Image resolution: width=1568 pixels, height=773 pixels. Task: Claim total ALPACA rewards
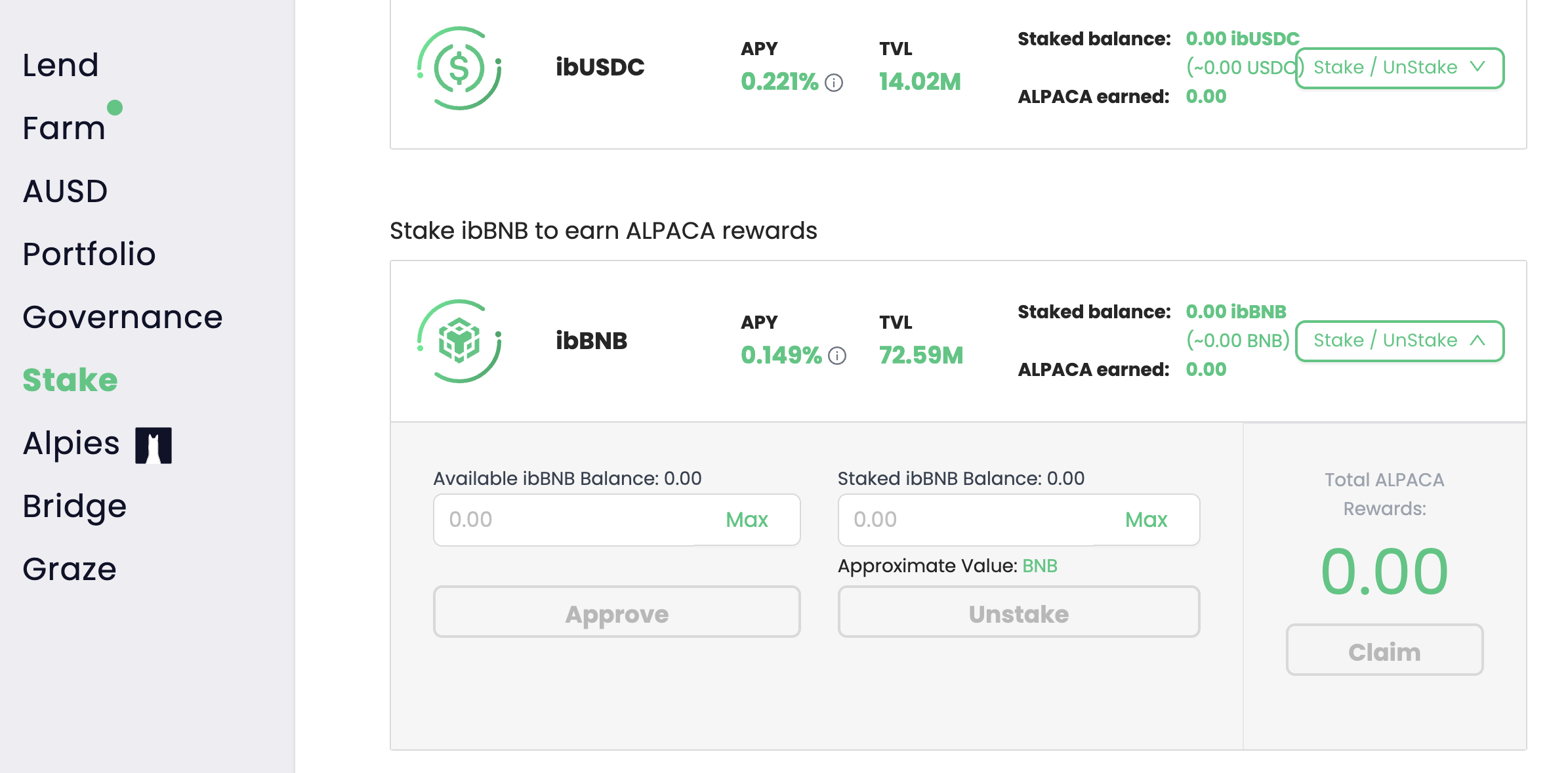click(x=1384, y=650)
